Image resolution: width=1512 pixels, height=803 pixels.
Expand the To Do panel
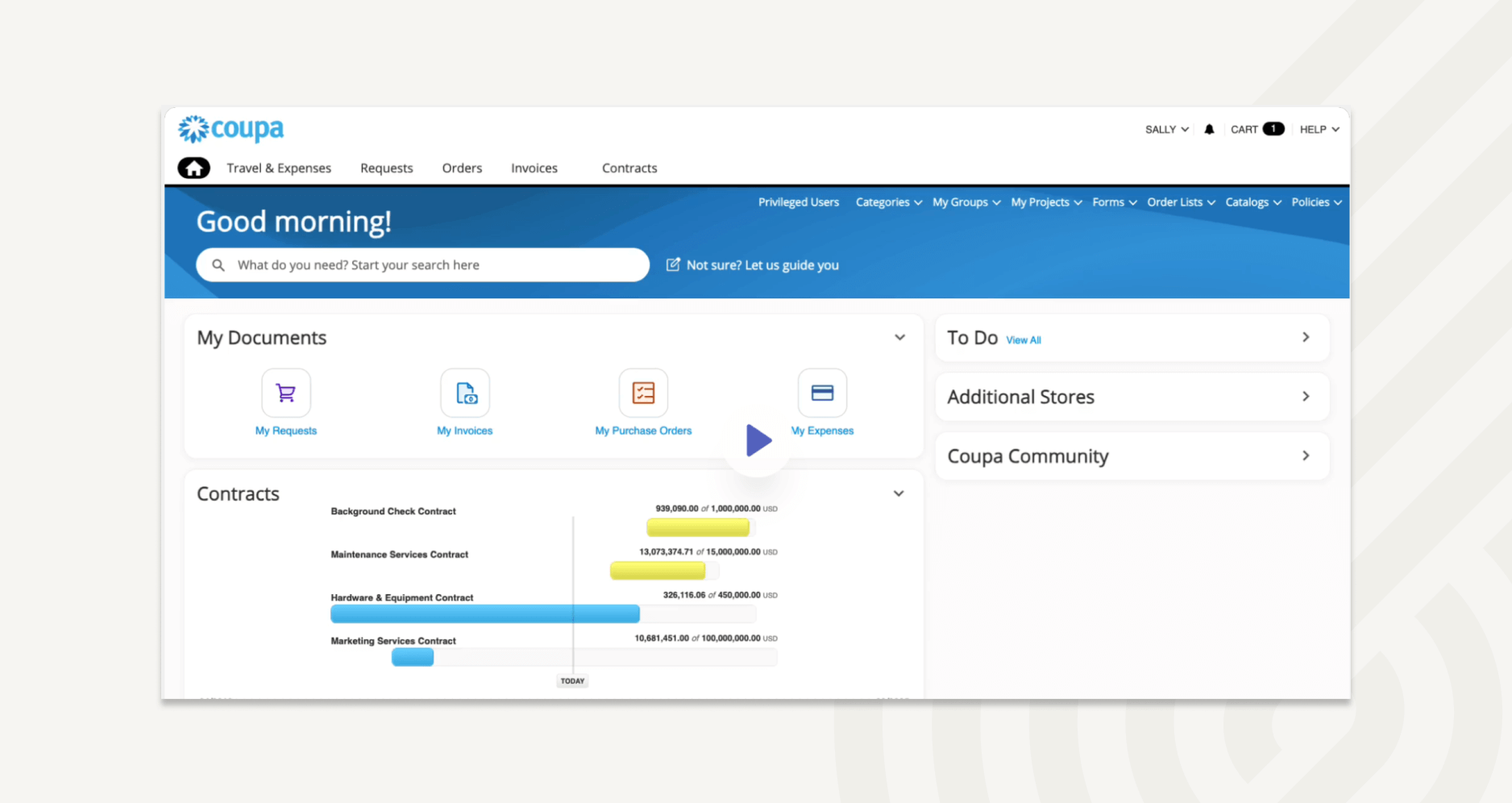[x=1306, y=337]
